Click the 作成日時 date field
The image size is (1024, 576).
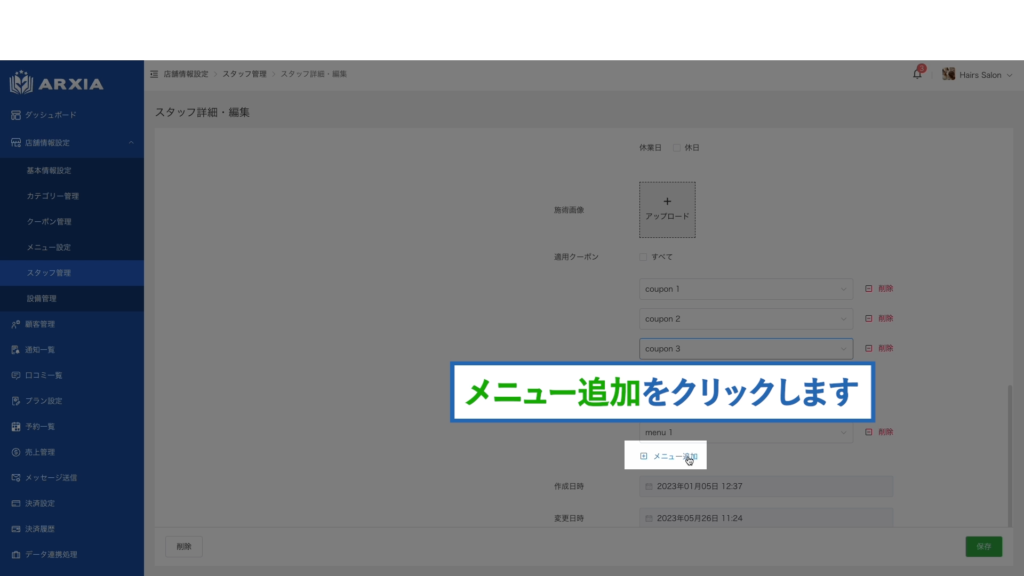766,487
